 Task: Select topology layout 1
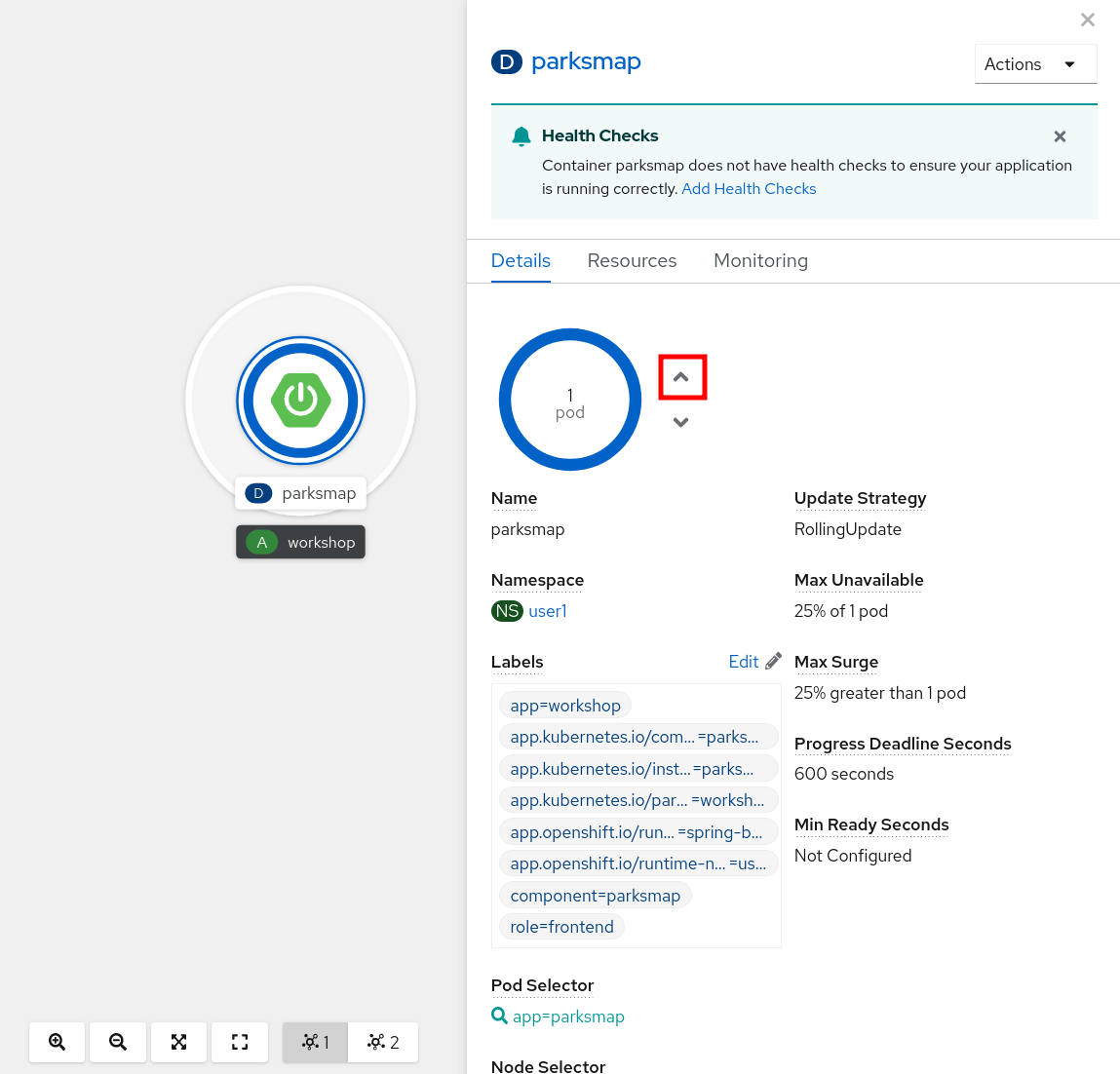[x=315, y=1042]
